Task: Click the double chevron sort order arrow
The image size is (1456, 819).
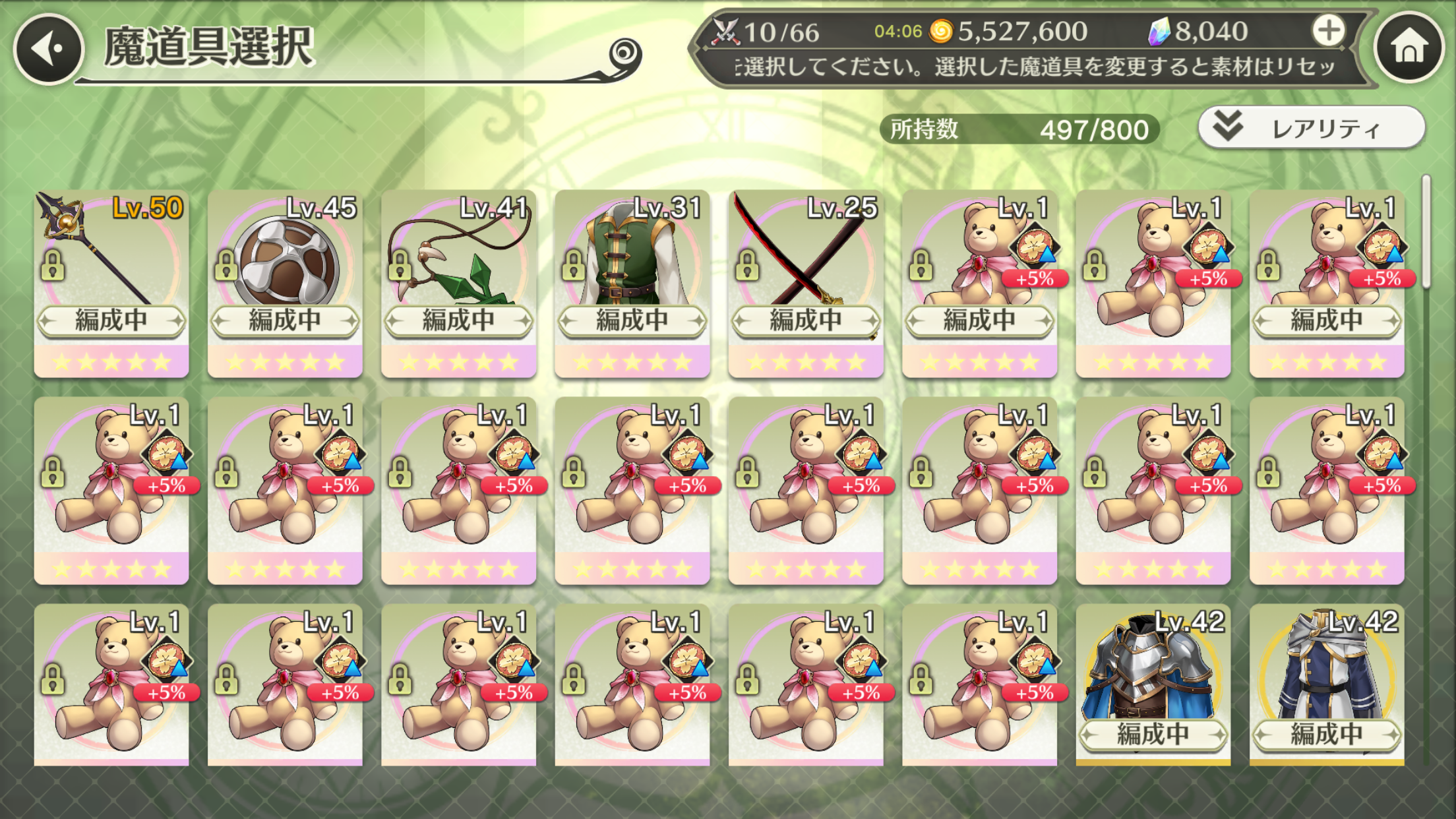Action: pyautogui.click(x=1228, y=125)
